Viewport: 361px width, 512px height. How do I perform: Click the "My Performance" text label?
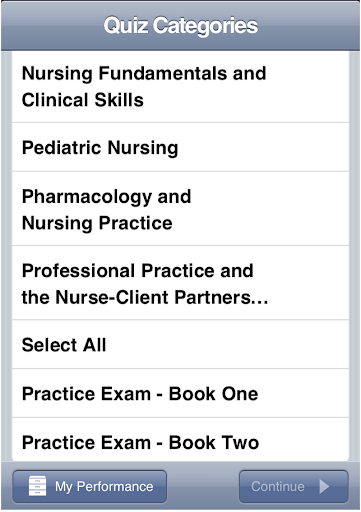(x=104, y=487)
